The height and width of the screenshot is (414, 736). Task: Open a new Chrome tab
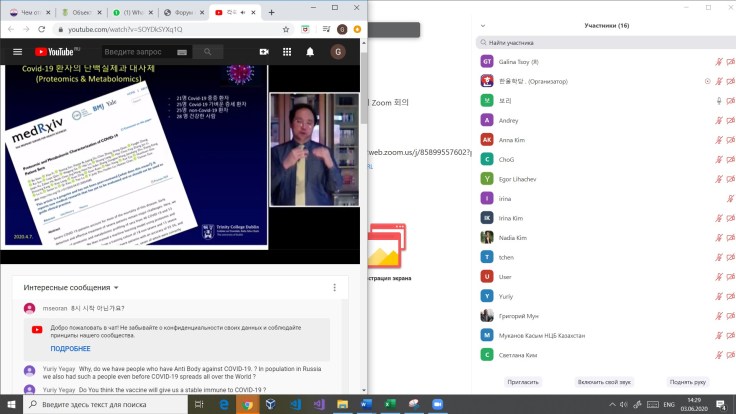coord(272,11)
